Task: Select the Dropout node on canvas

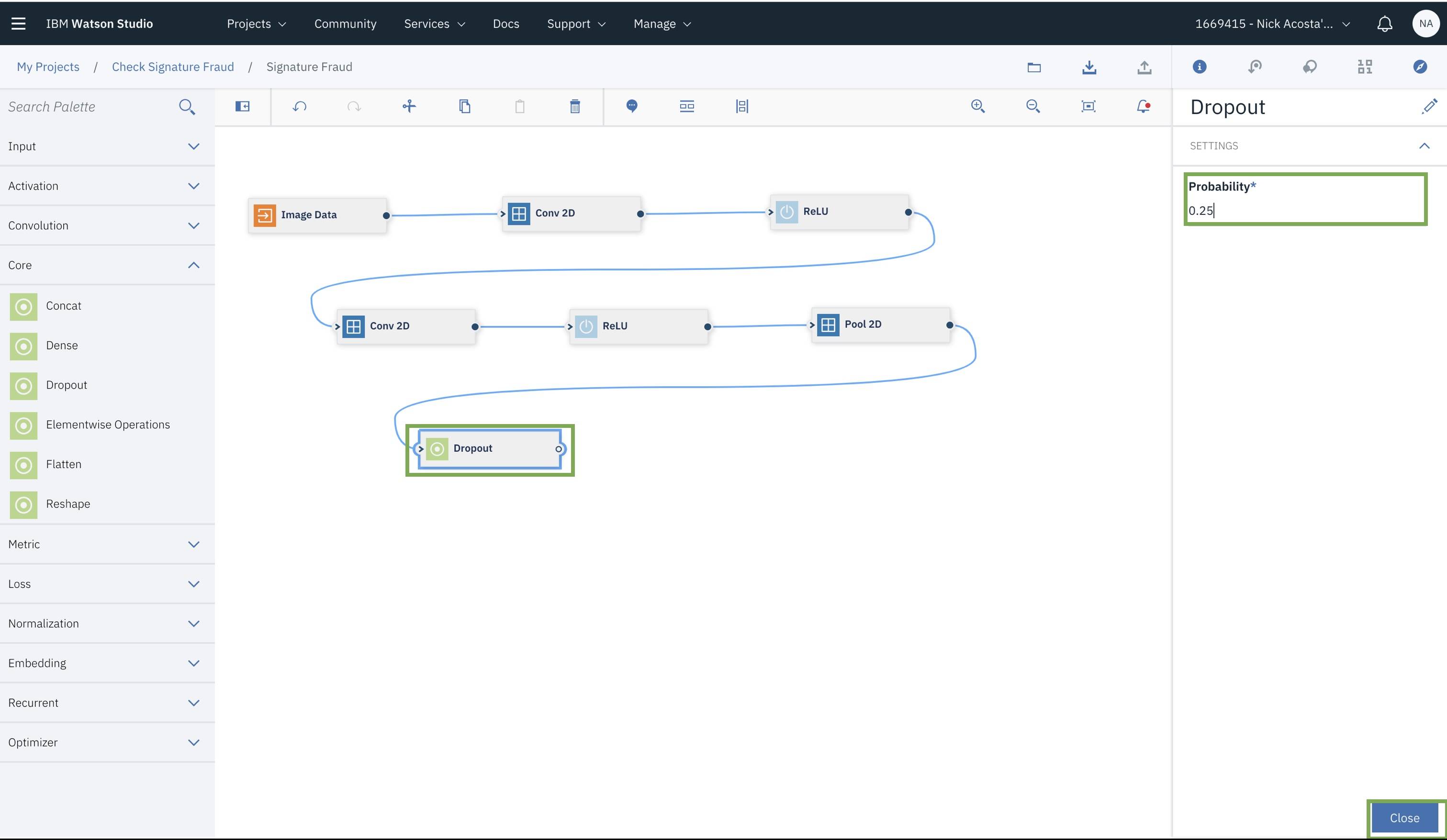Action: pos(490,449)
